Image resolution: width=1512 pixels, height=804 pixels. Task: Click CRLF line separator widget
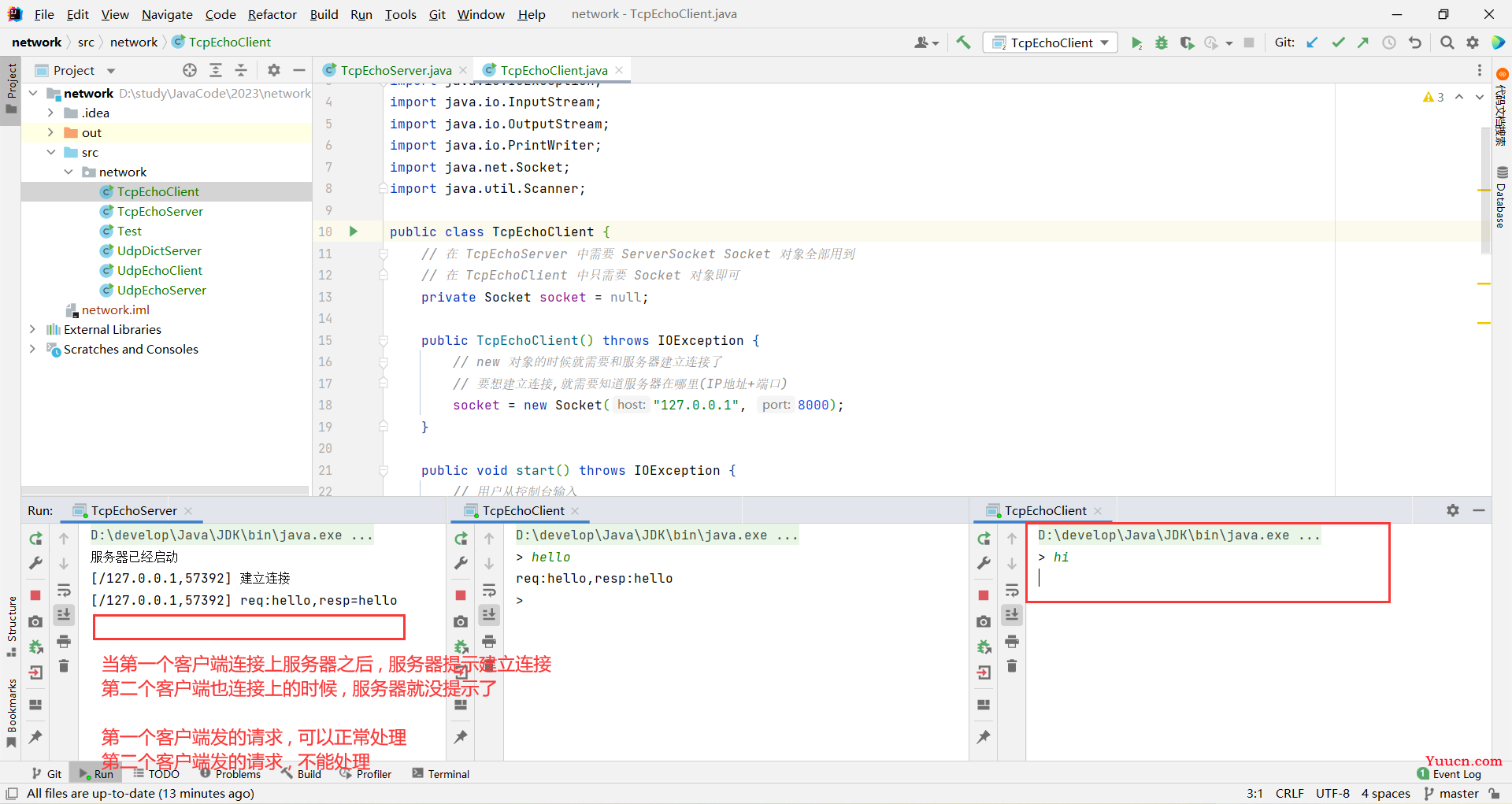[1290, 793]
